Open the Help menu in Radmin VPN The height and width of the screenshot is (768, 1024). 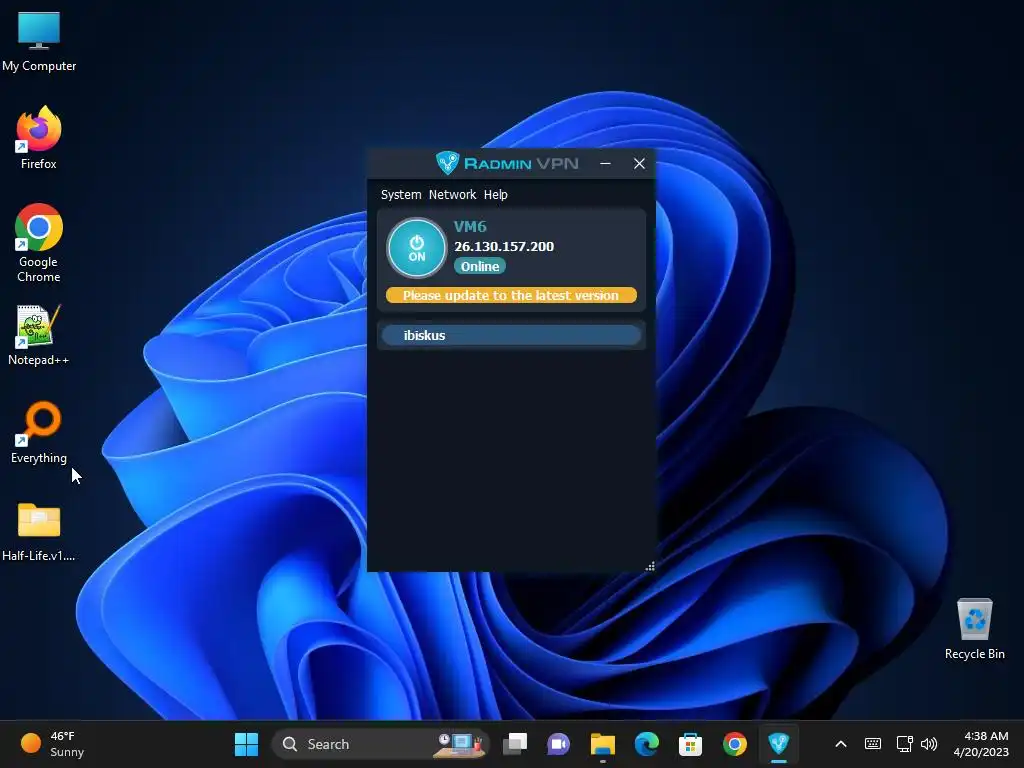496,195
